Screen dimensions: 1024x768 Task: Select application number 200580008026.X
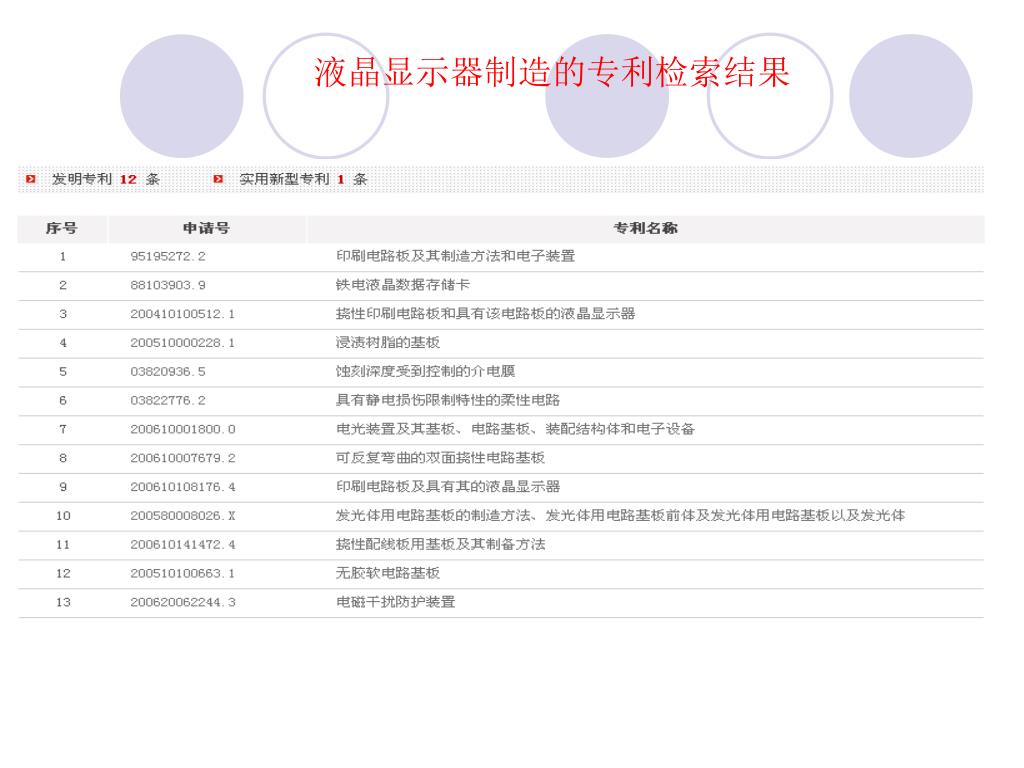click(x=183, y=515)
